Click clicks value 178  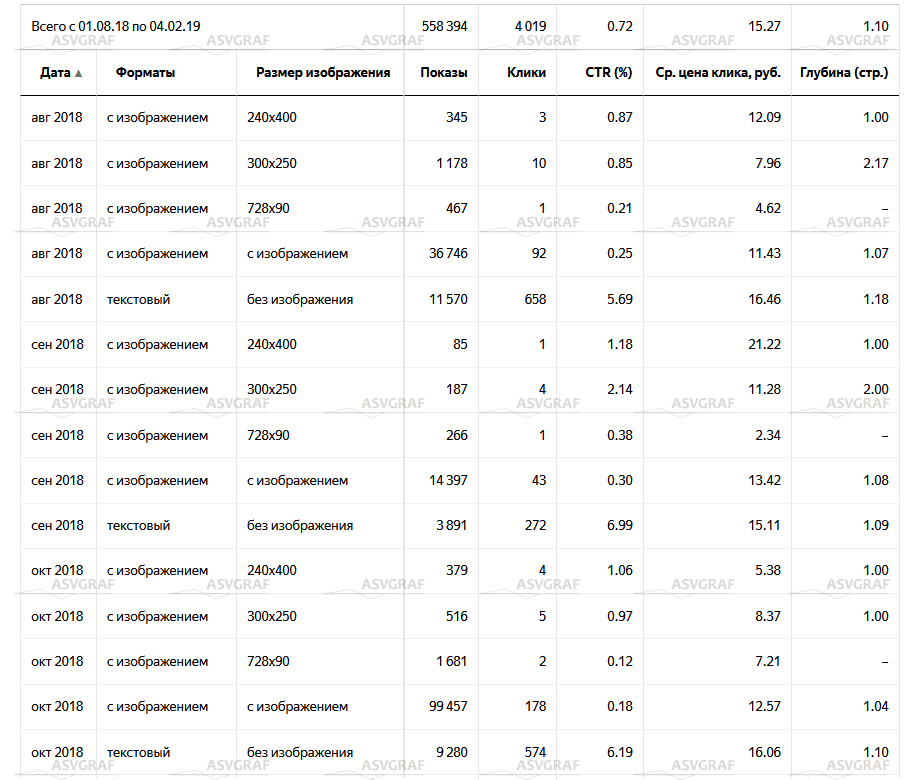[535, 707]
